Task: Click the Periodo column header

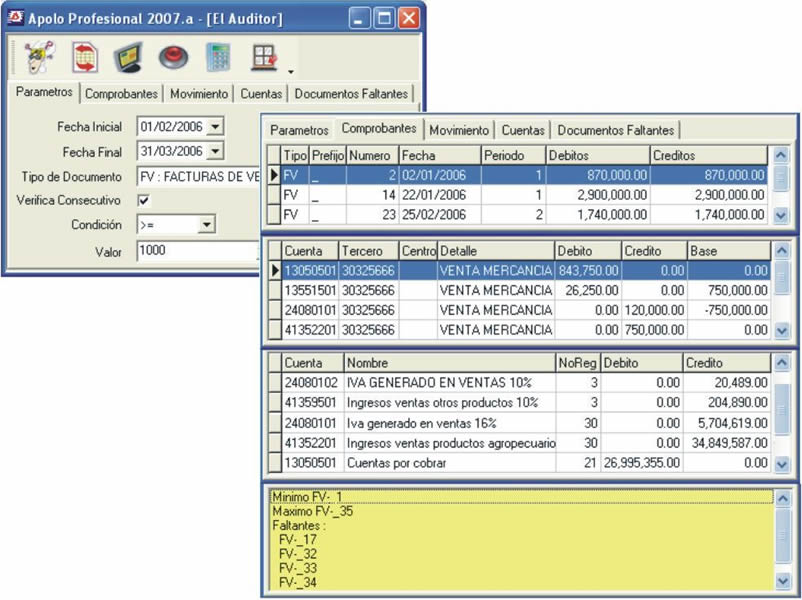Action: coord(514,155)
